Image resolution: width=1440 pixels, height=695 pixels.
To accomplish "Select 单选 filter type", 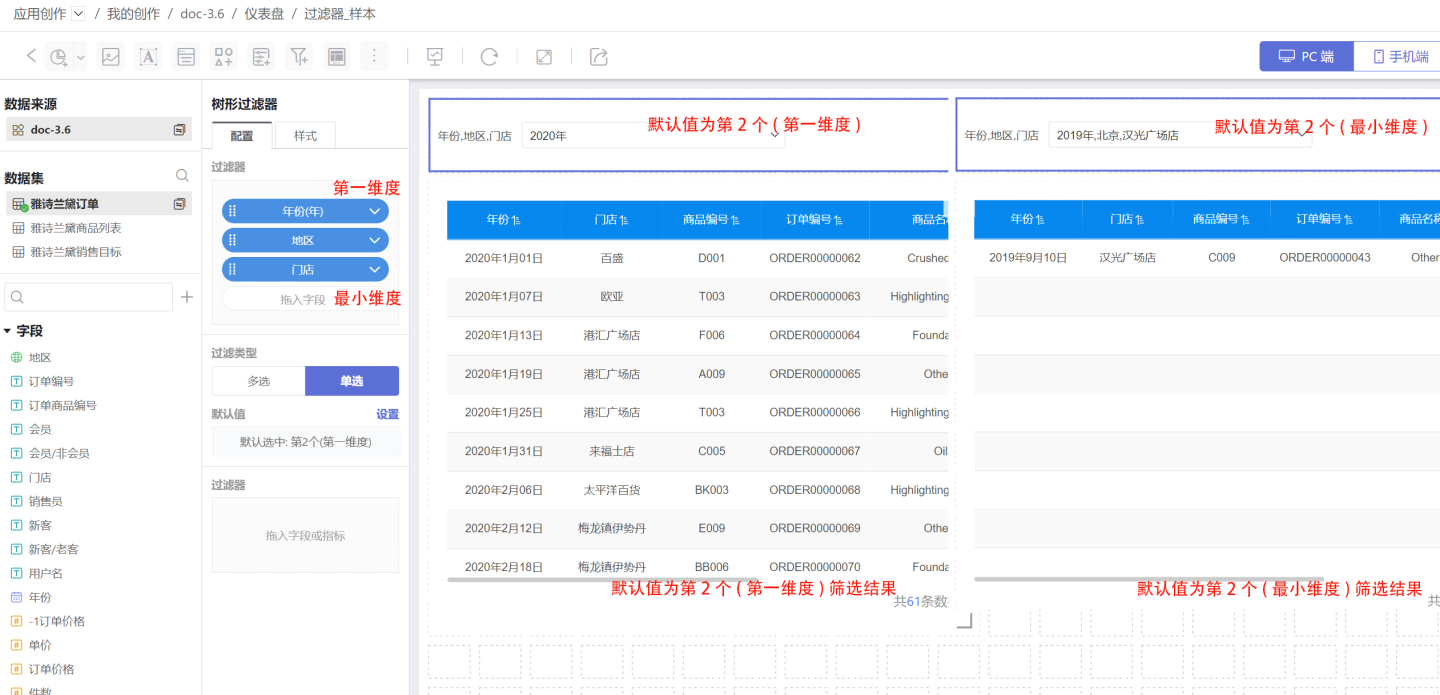I will click(x=352, y=381).
